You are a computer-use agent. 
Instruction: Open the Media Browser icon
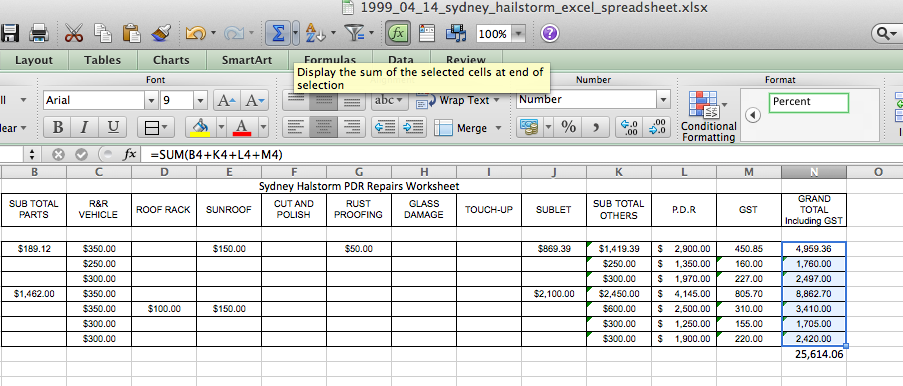(456, 33)
